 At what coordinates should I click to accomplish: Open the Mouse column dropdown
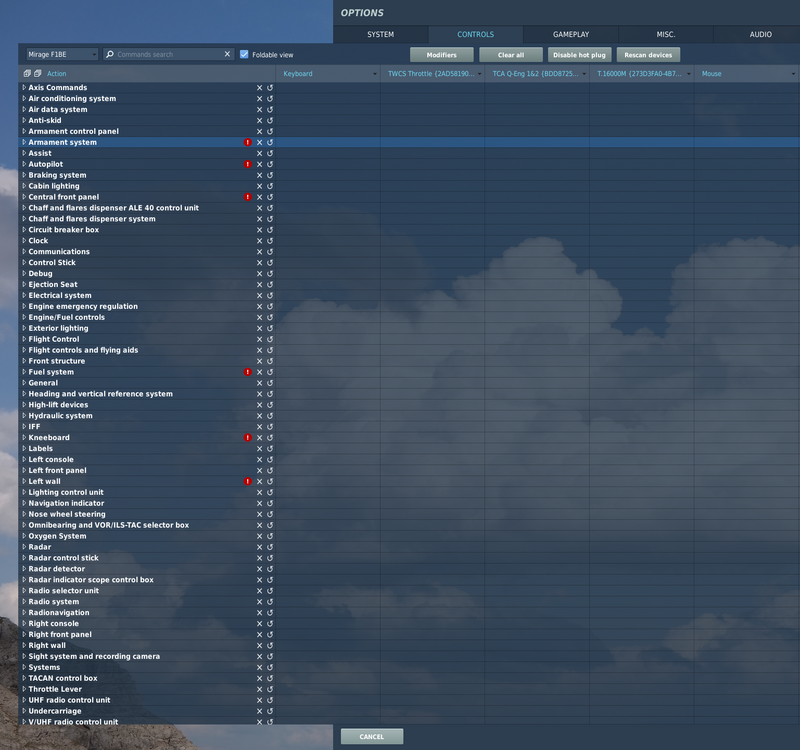(x=793, y=74)
